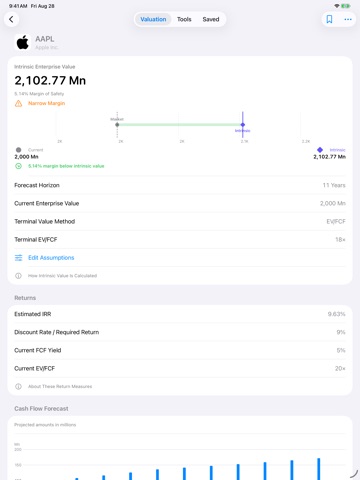This screenshot has width=360, height=480.
Task: Switch to the Tools tab
Action: pyautogui.click(x=184, y=19)
